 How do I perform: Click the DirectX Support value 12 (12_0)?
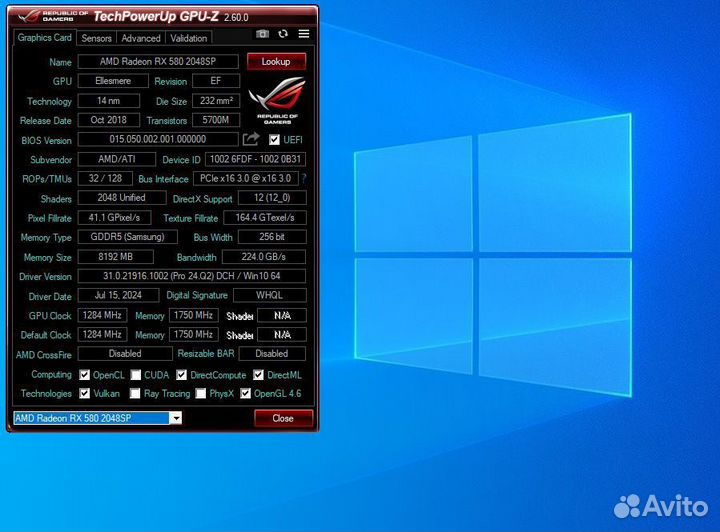coord(272,198)
